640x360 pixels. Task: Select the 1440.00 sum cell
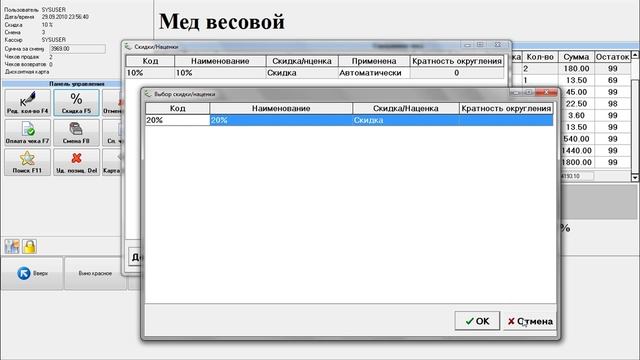[x=576, y=151]
